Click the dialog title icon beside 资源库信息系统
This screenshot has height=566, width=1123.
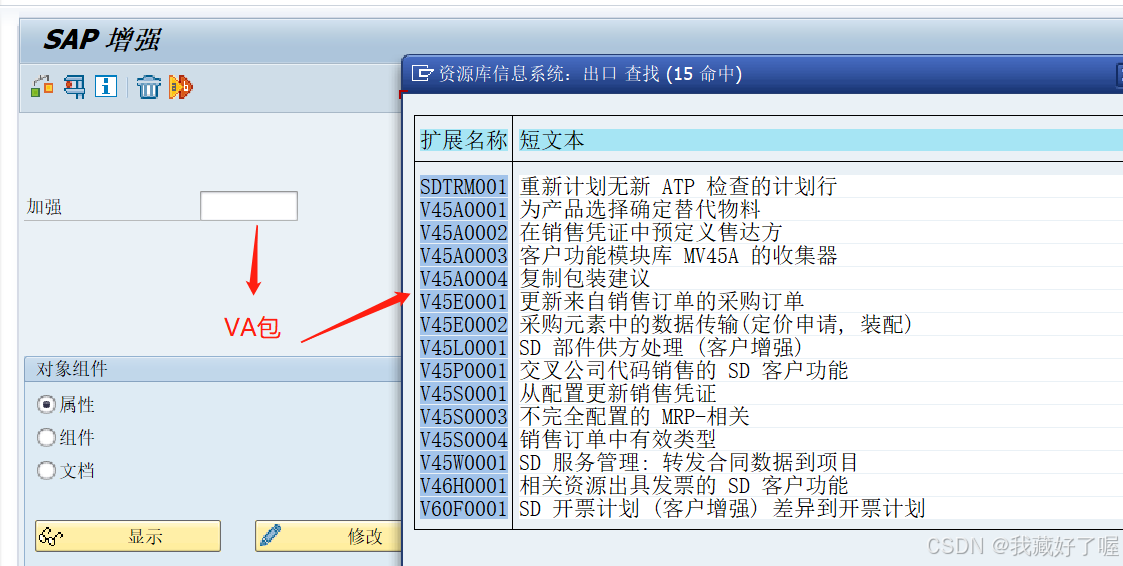(x=423, y=73)
